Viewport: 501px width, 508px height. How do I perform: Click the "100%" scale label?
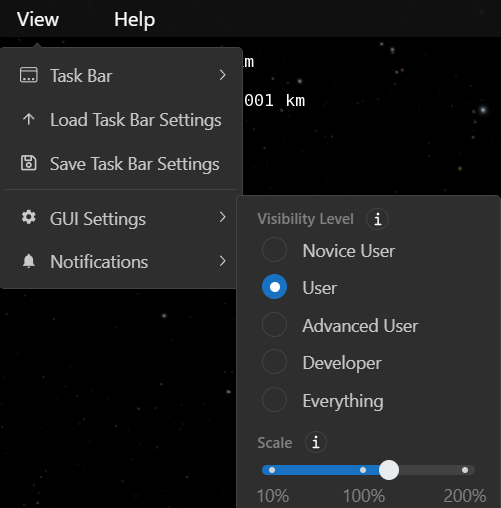click(364, 496)
